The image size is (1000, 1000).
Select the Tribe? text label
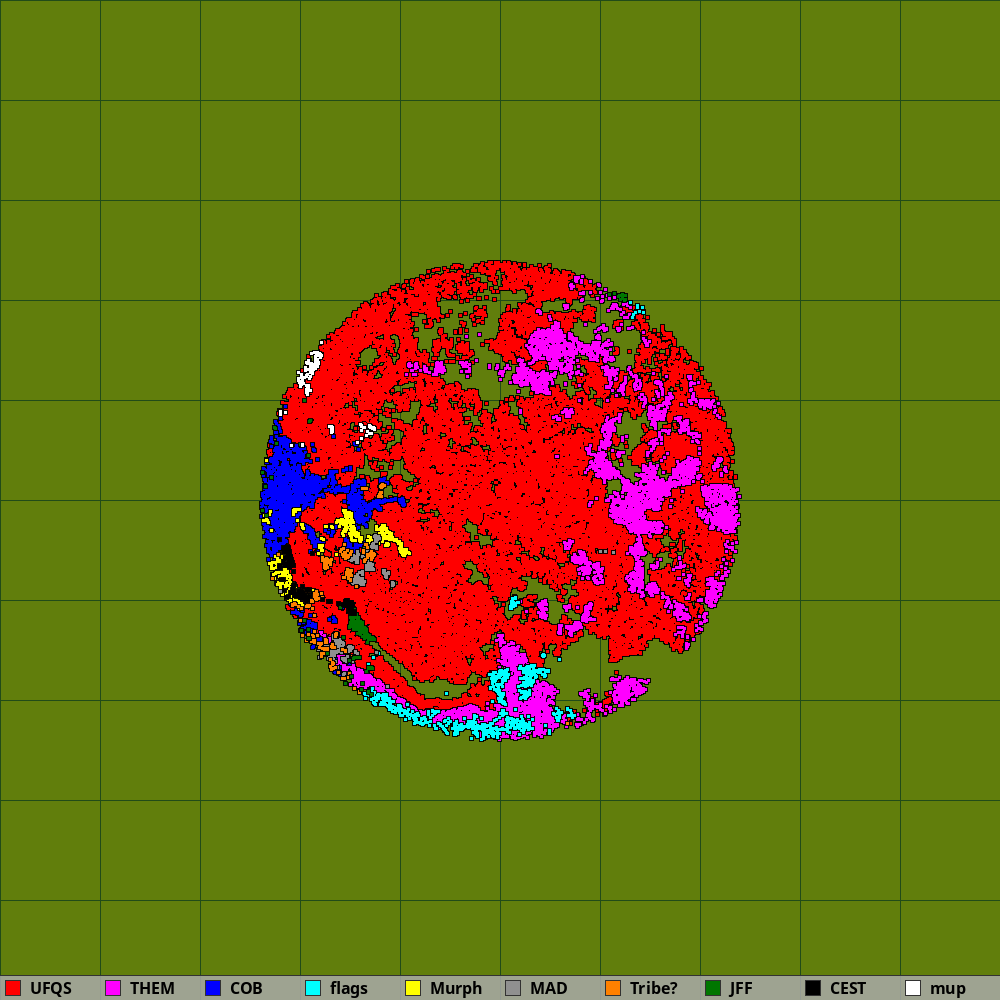pyautogui.click(x=654, y=988)
